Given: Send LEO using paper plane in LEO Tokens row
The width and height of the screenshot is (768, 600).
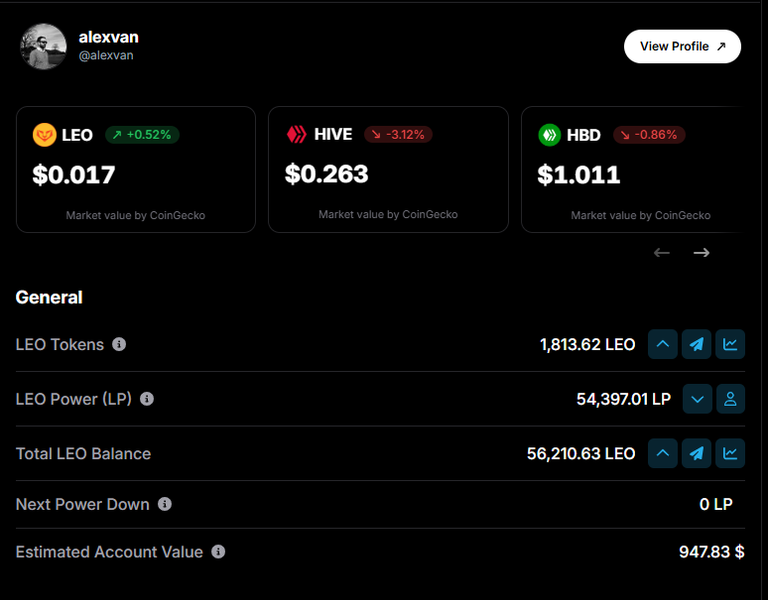Looking at the screenshot, I should 696,344.
